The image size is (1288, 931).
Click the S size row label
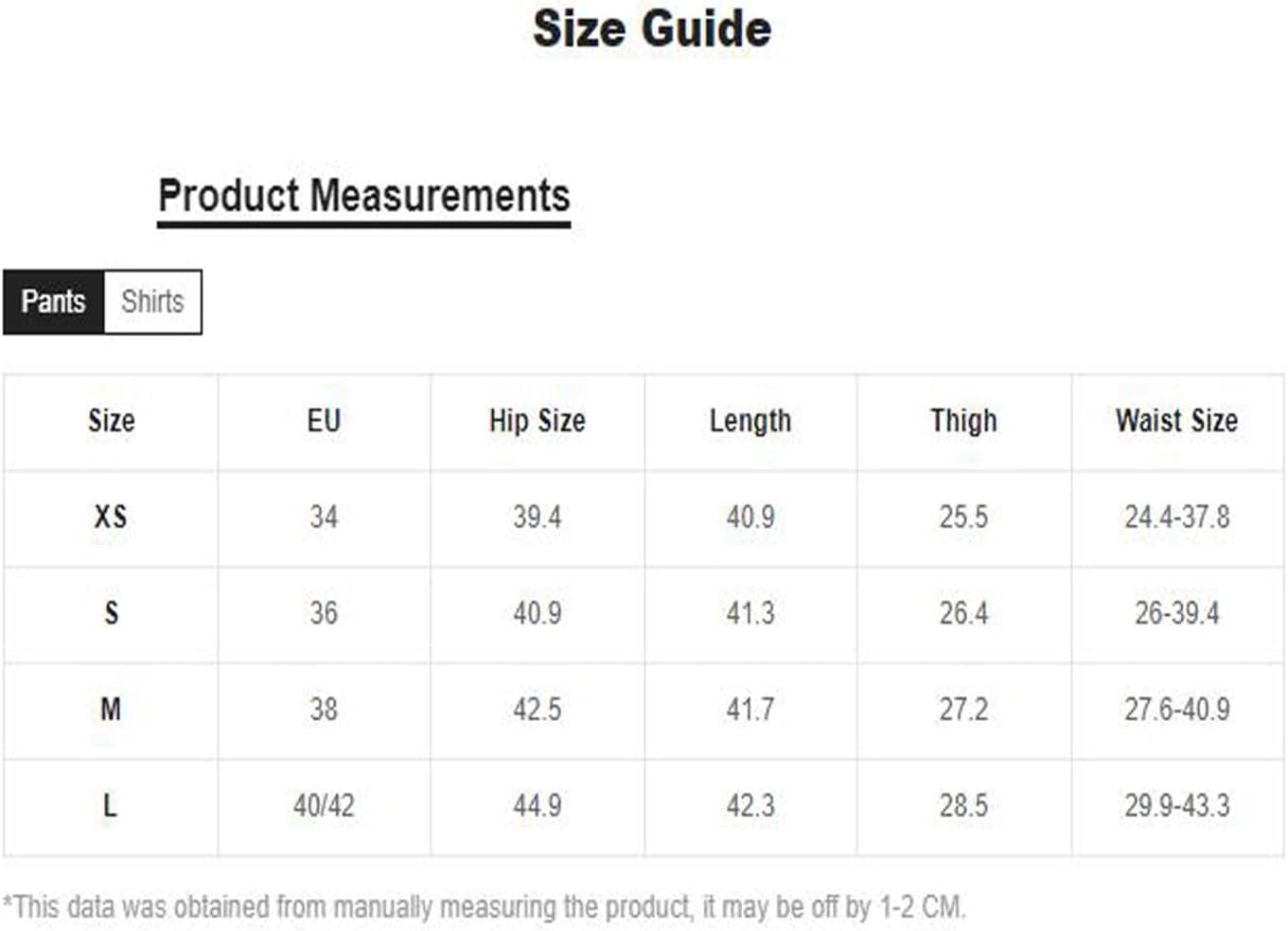click(x=111, y=613)
